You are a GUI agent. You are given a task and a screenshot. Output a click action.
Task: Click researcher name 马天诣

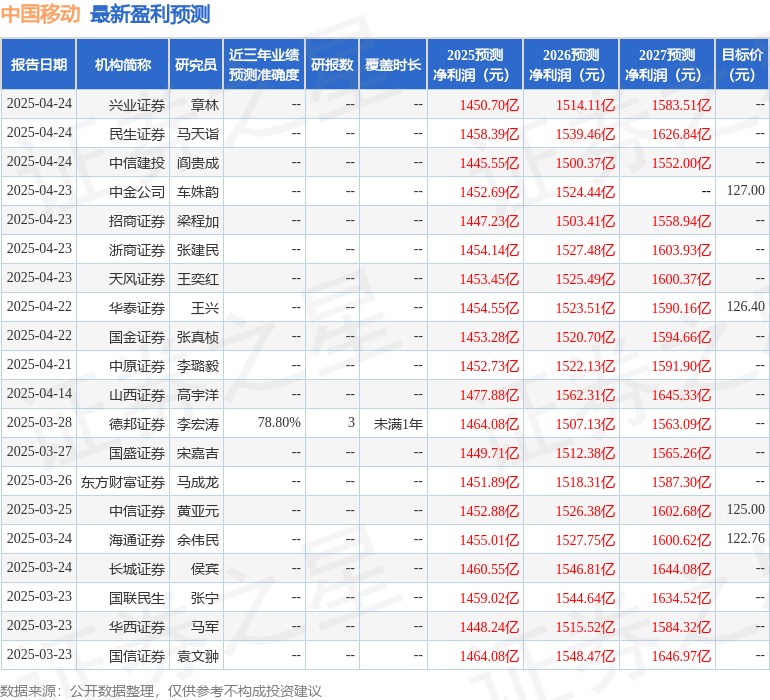(x=198, y=134)
